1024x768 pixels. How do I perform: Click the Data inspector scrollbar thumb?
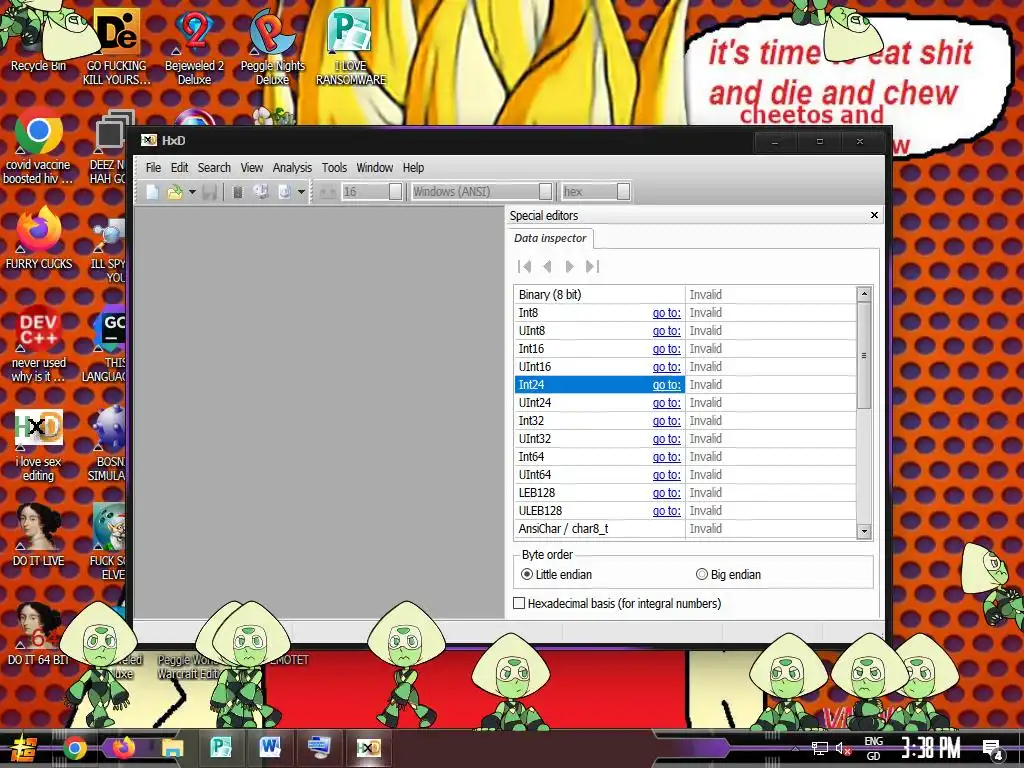[864, 355]
